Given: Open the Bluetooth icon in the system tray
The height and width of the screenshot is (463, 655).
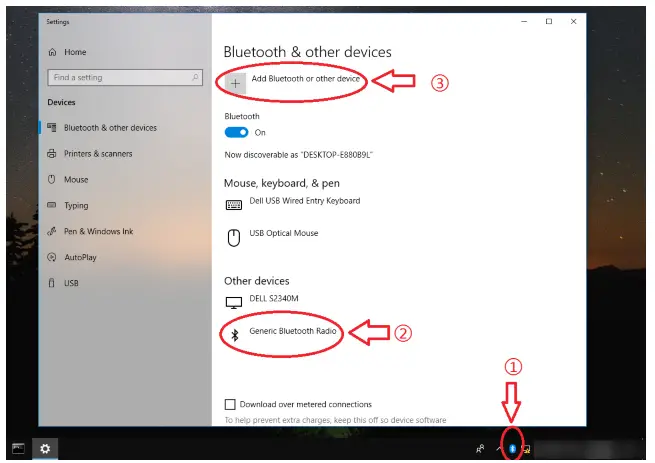Looking at the screenshot, I should tap(512, 449).
